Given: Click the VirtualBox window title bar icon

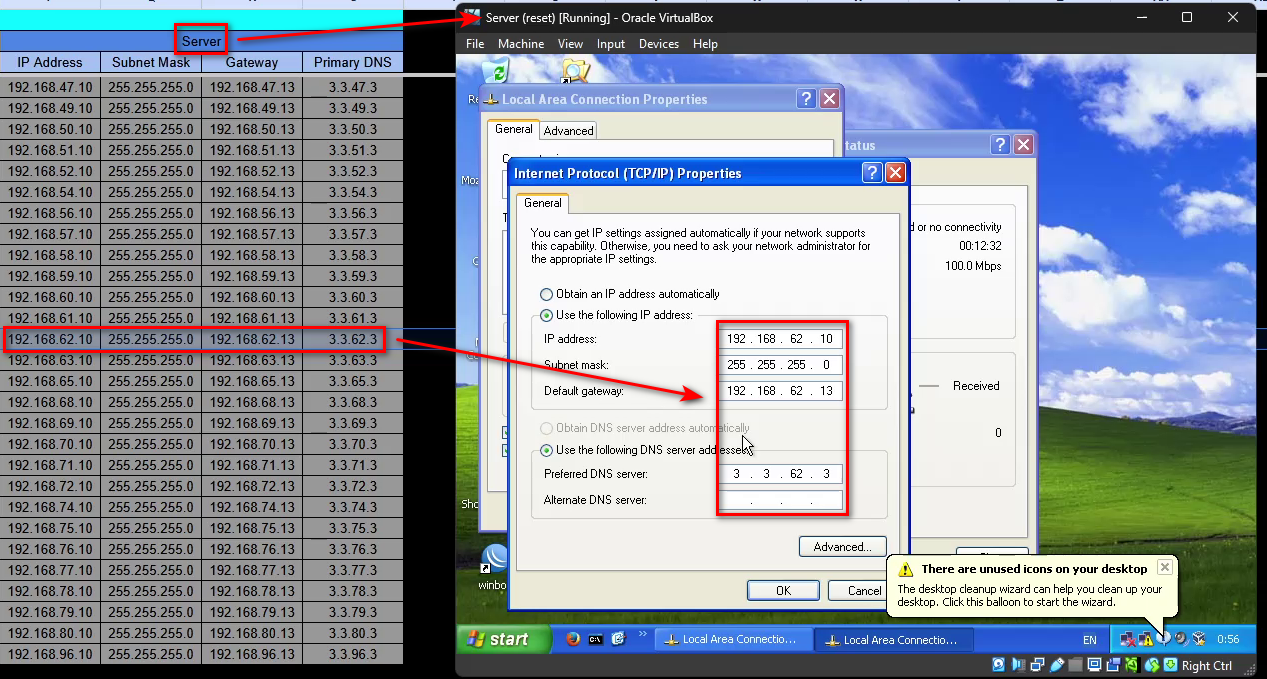Looking at the screenshot, I should (x=472, y=17).
